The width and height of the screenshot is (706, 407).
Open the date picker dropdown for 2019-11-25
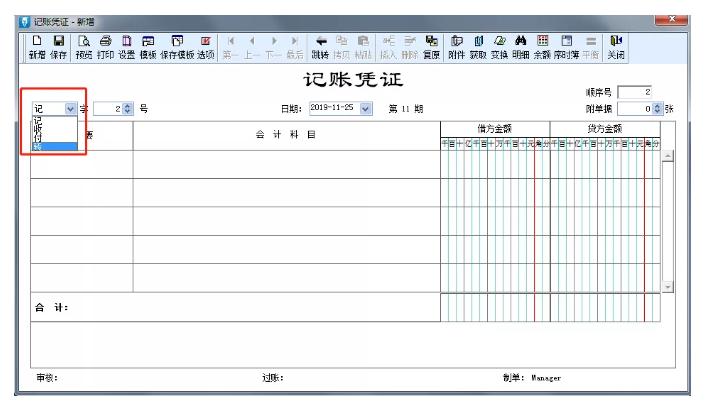(x=366, y=109)
